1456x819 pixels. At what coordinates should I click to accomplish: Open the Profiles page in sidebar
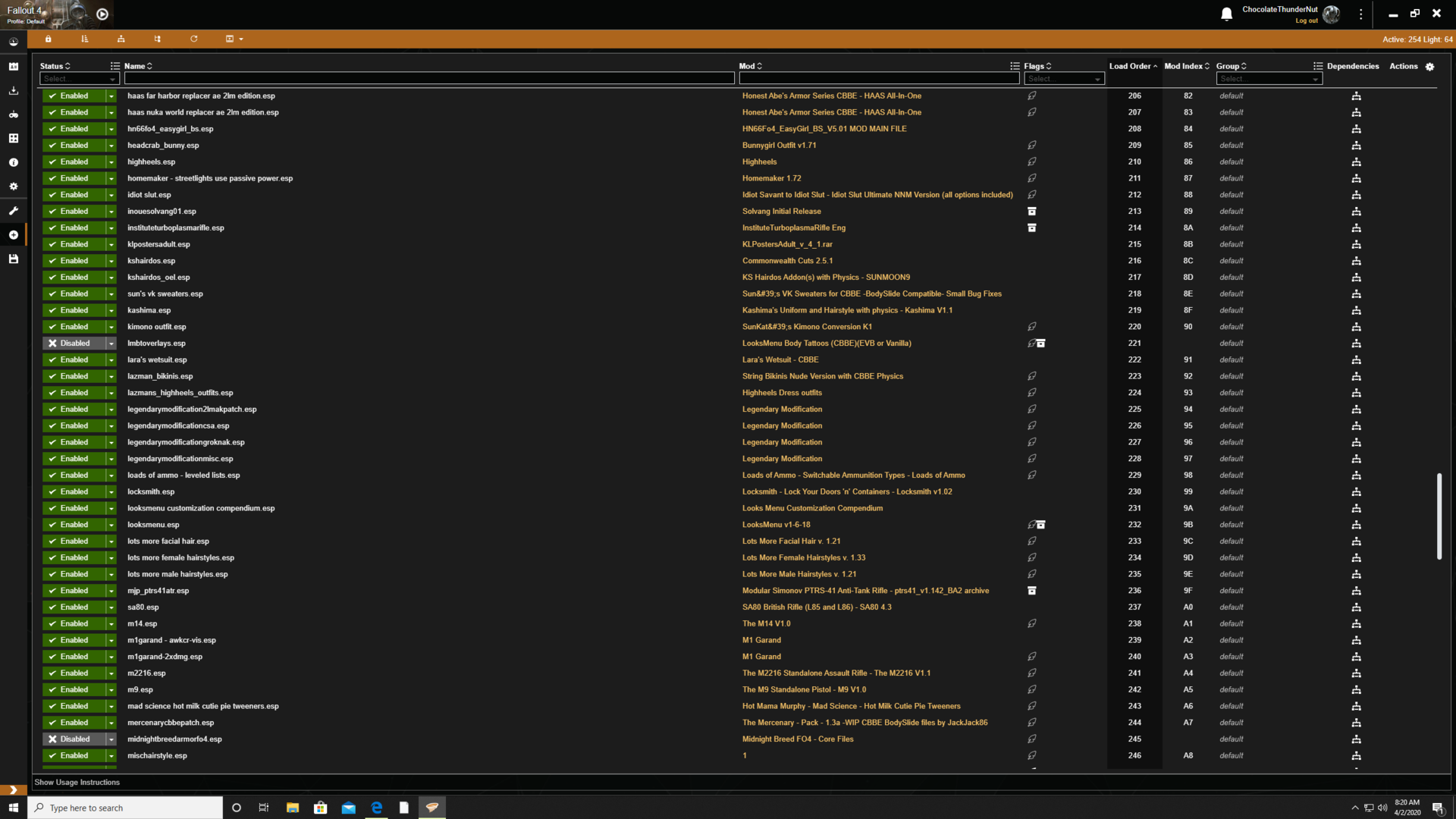pos(13,67)
